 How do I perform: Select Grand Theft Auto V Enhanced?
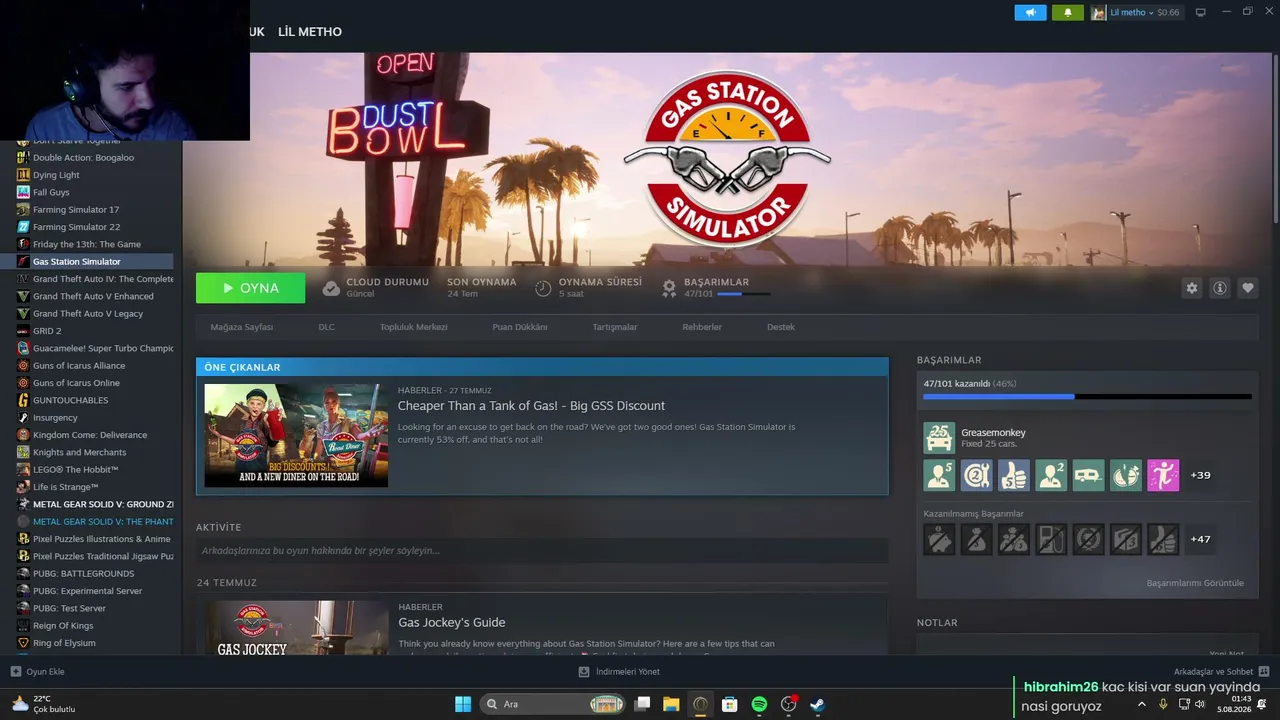tap(93, 296)
